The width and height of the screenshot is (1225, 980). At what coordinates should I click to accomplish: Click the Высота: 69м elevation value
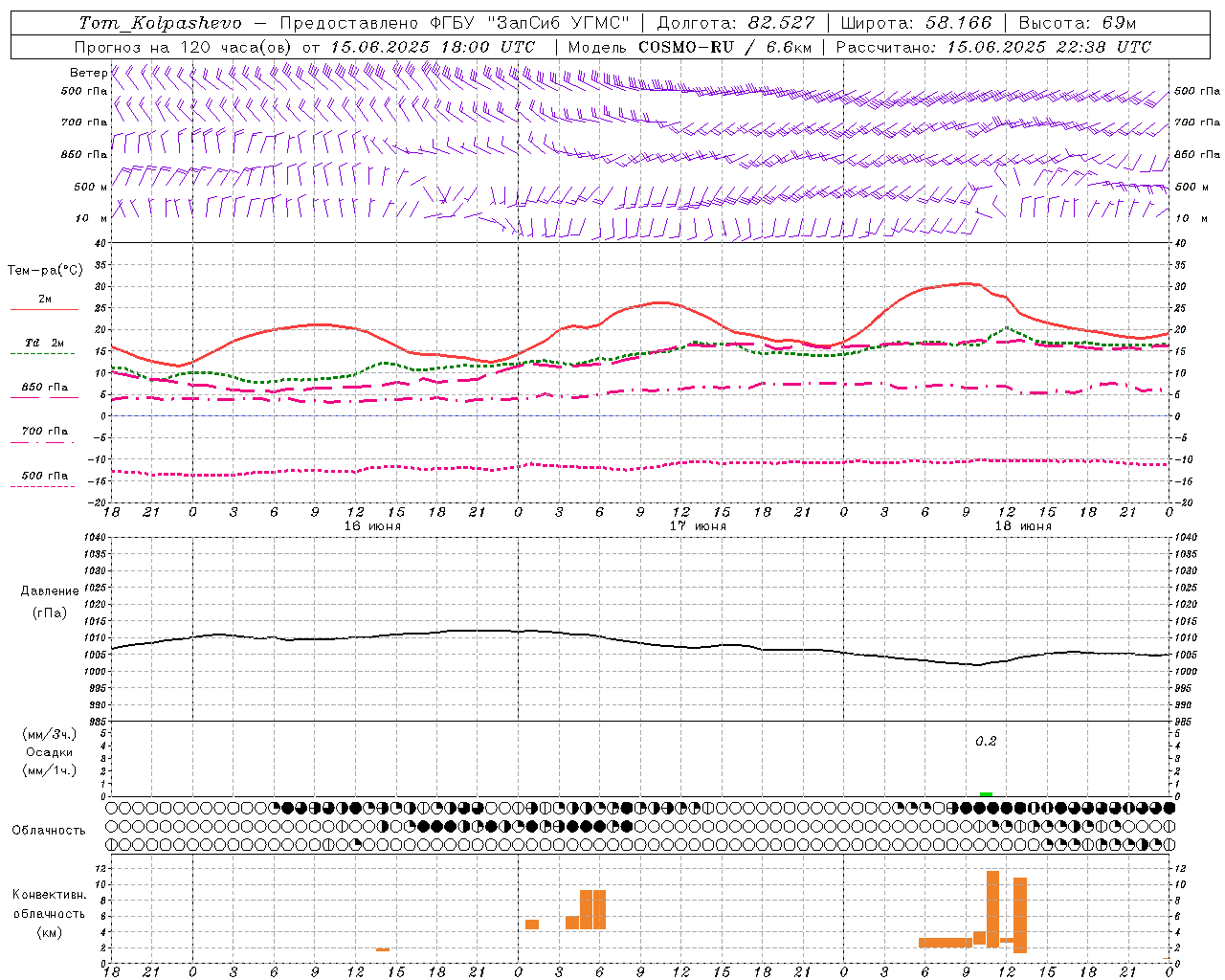[1078, 23]
